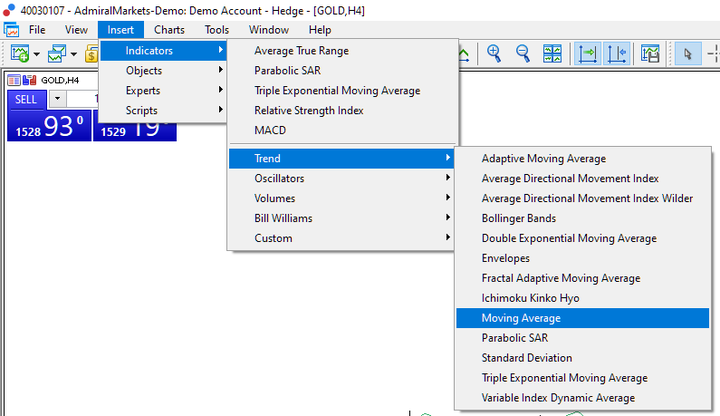The width and height of the screenshot is (720, 416).
Task: Open the File menu
Action: 37,30
